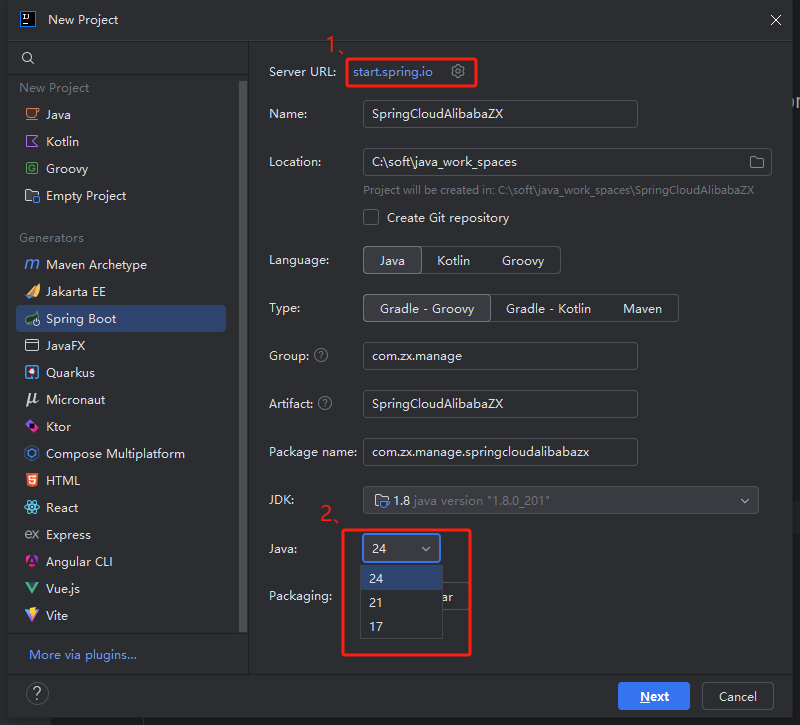Click the HTML5 shield icon
Viewport: 800px width, 725px height.
[32, 480]
